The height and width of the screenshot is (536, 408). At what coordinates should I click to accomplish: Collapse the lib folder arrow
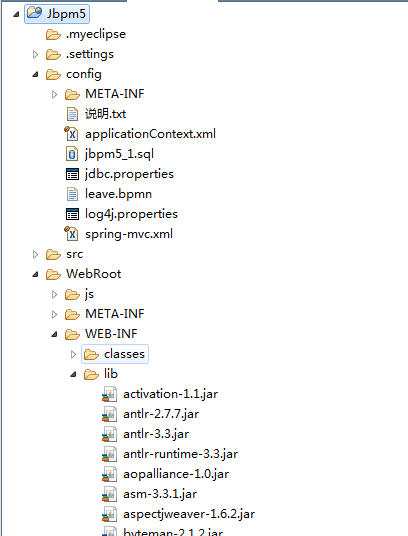[x=73, y=374]
